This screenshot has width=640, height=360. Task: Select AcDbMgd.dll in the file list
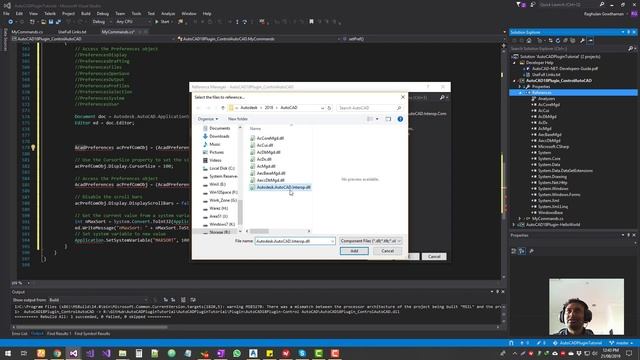pyautogui.click(x=269, y=152)
